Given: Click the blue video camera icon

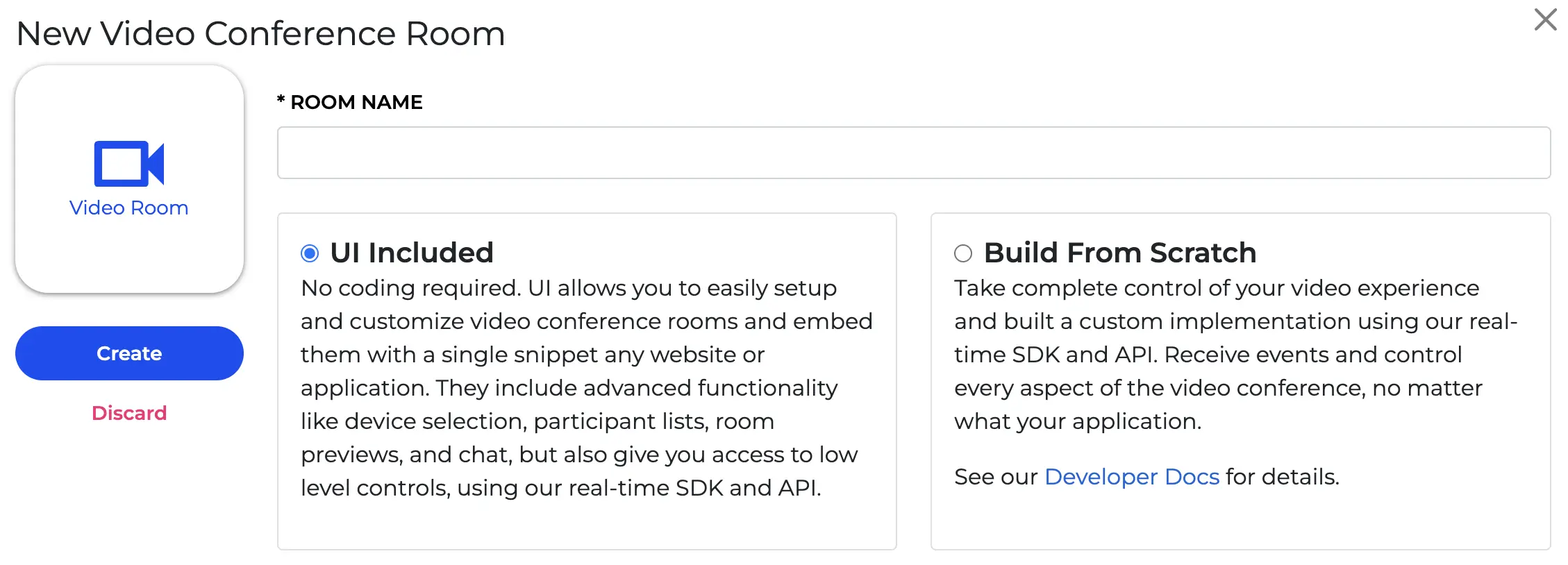Looking at the screenshot, I should (x=129, y=164).
